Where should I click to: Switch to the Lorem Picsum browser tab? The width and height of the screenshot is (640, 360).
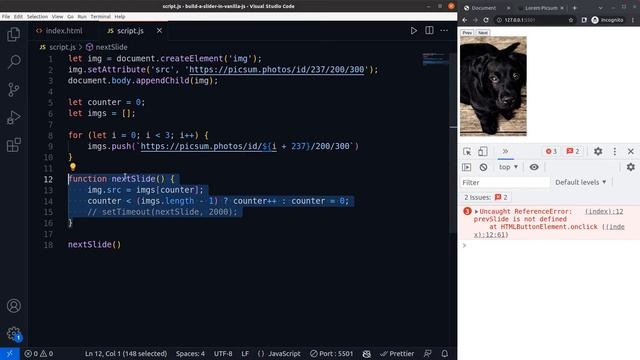pos(540,8)
